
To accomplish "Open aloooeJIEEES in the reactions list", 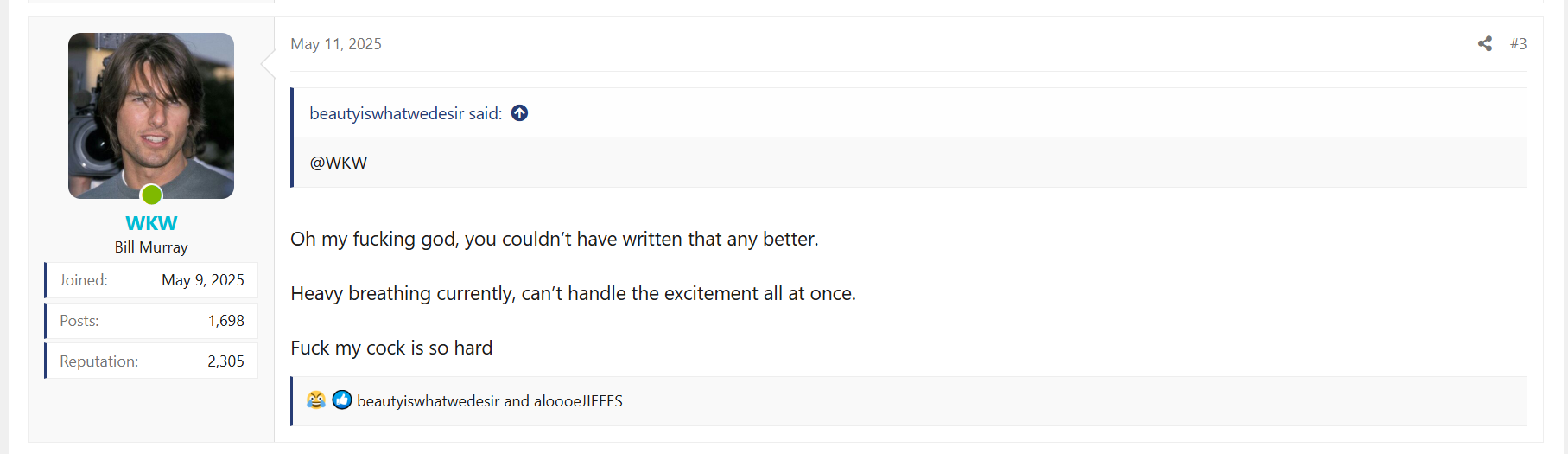I will pyautogui.click(x=578, y=400).
